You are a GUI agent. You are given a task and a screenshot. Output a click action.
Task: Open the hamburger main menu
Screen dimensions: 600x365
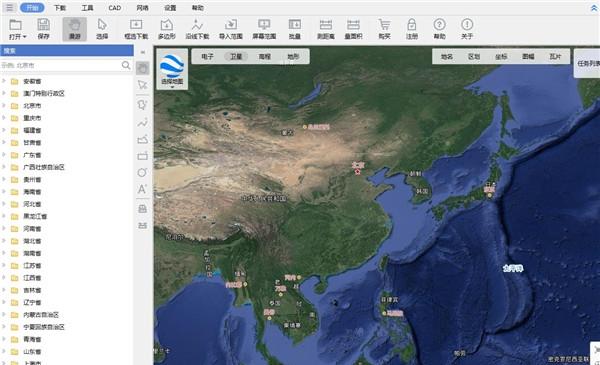pyautogui.click(x=10, y=7)
